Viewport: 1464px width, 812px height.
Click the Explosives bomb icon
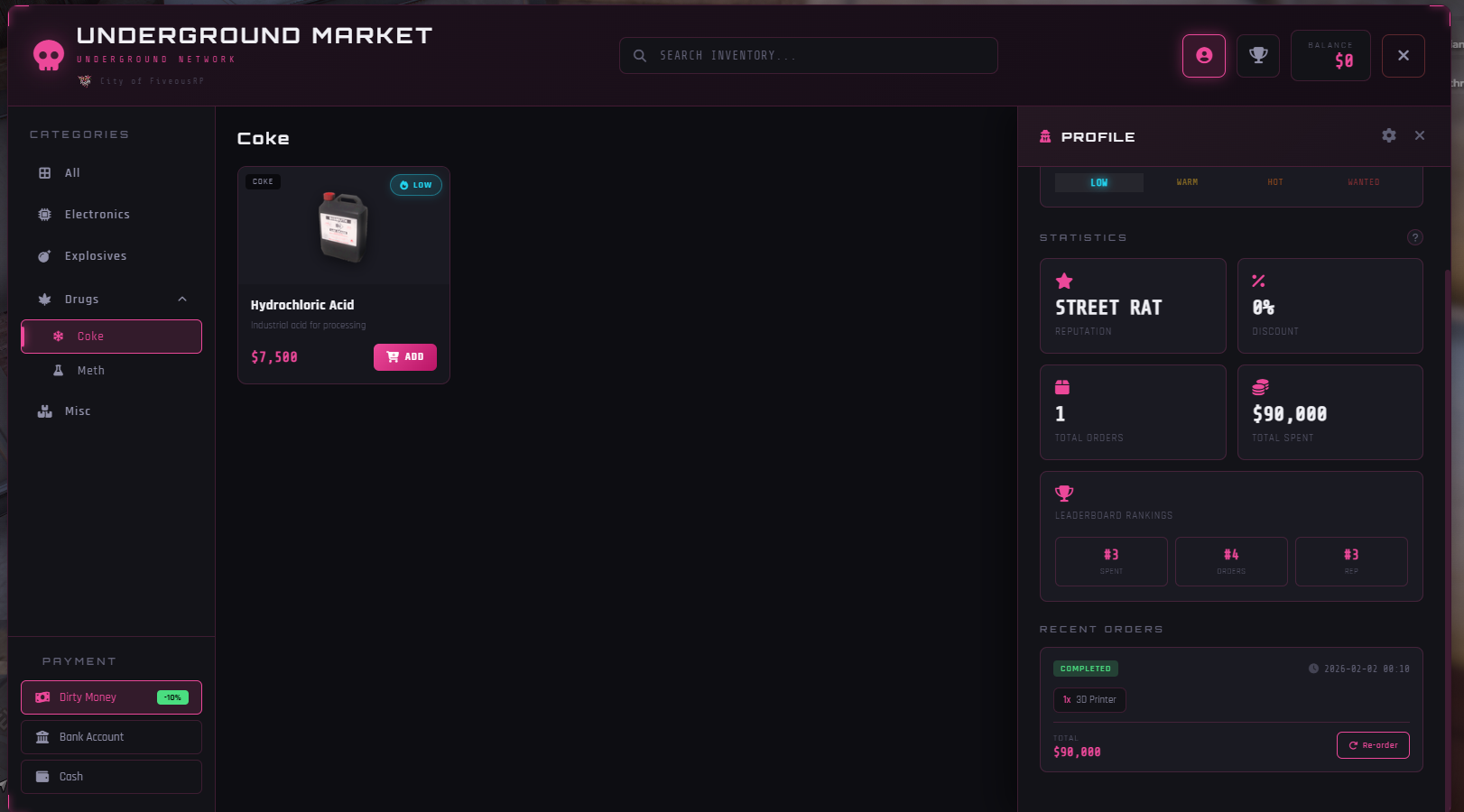[x=45, y=256]
